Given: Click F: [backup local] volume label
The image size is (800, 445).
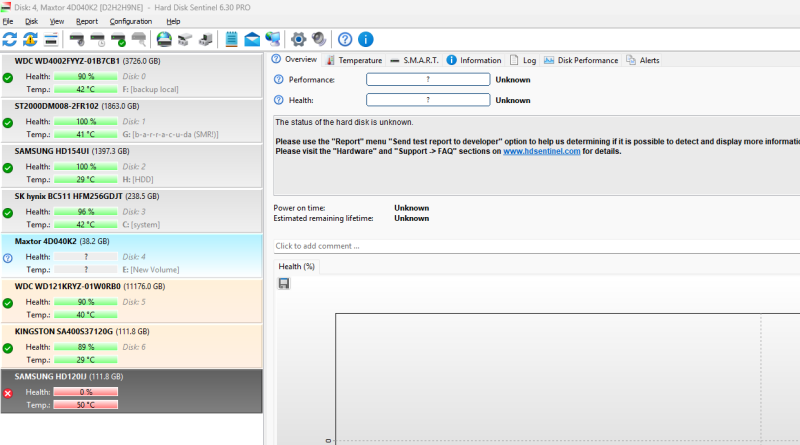Looking at the screenshot, I should click(151, 89).
